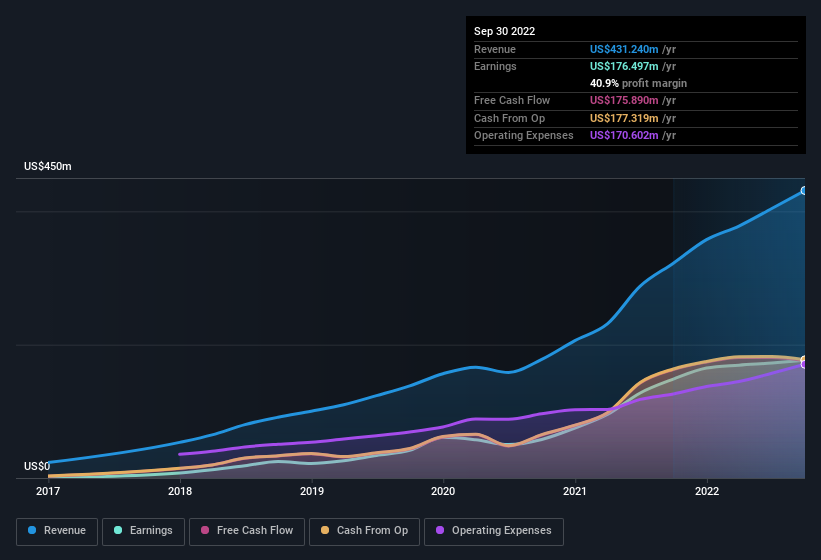Toggle Operating Expenses legend button
Viewport: 821px width, 560px height.
pos(494,531)
